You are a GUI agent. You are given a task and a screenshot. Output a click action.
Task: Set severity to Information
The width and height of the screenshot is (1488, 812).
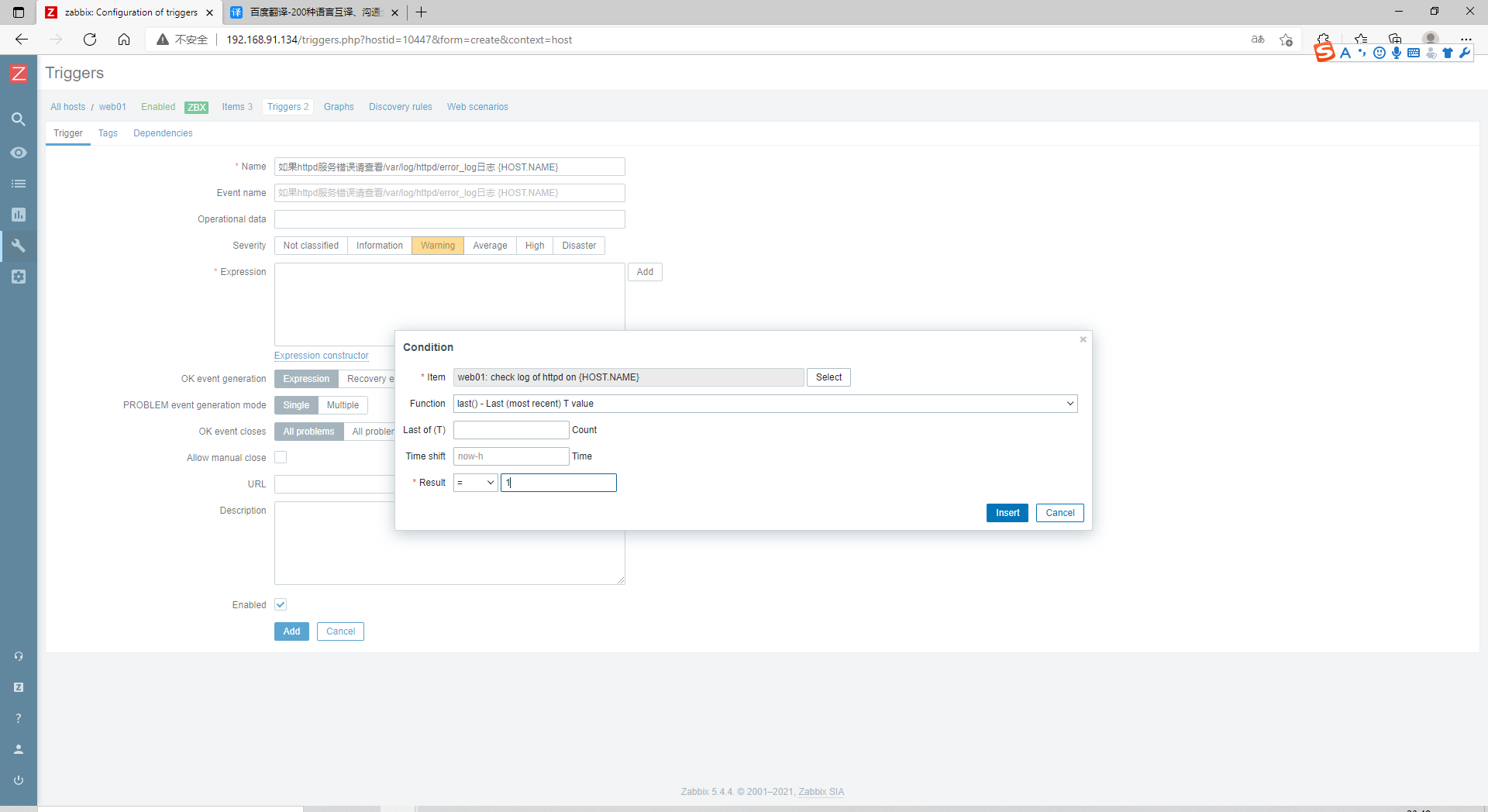380,246
